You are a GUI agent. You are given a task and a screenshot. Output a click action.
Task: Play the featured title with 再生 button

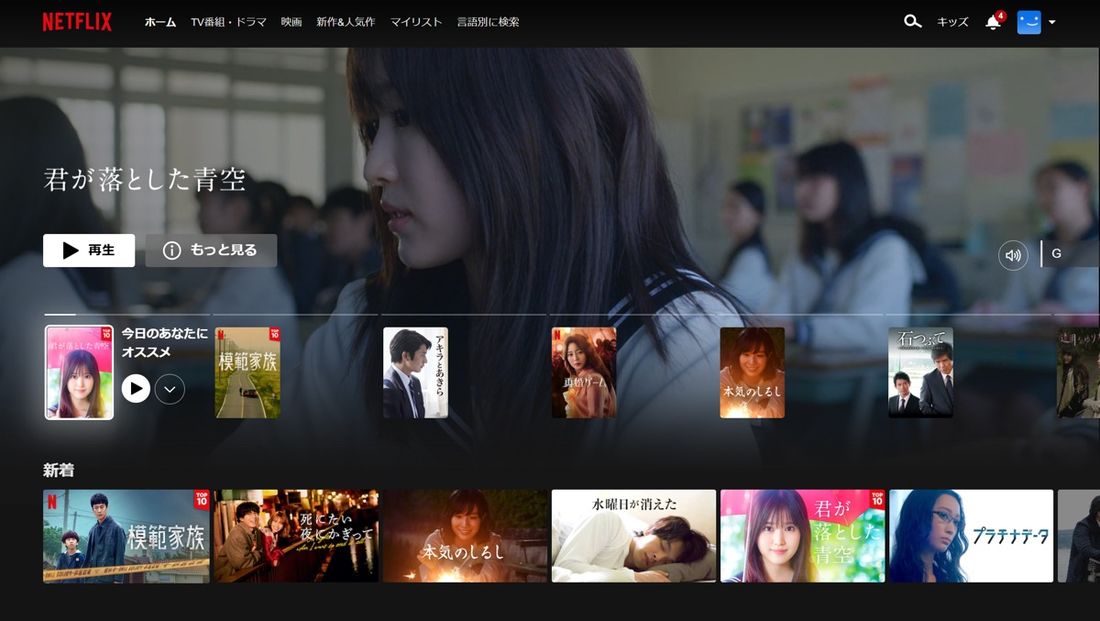[89, 251]
